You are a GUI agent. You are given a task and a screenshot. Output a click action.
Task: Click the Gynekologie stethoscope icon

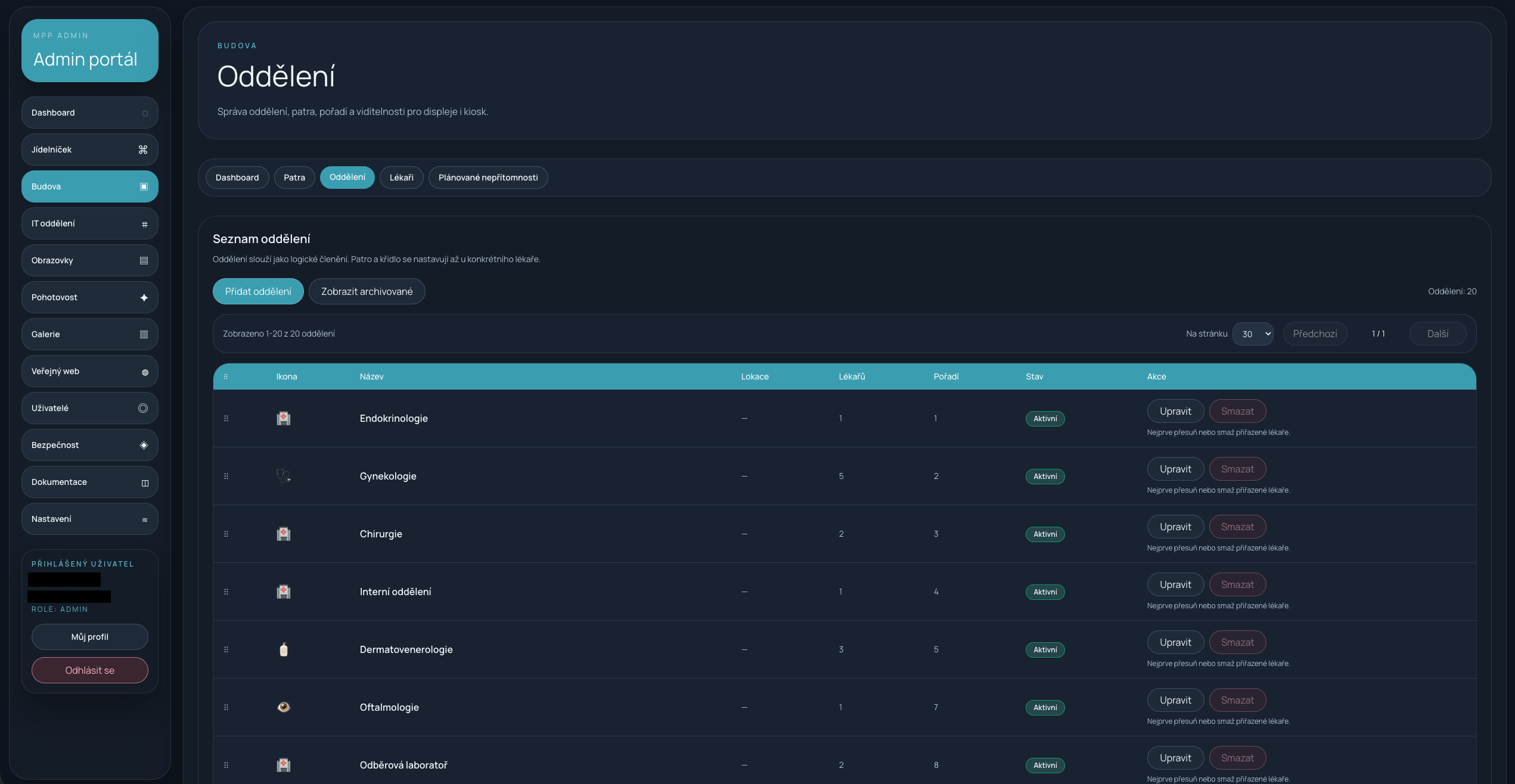coord(284,476)
